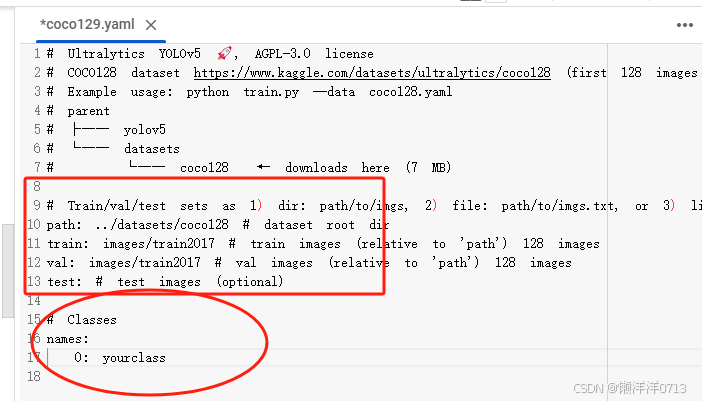Open the kaggle.com coco128 dataset link
The height and width of the screenshot is (401, 702).
[x=372, y=73]
